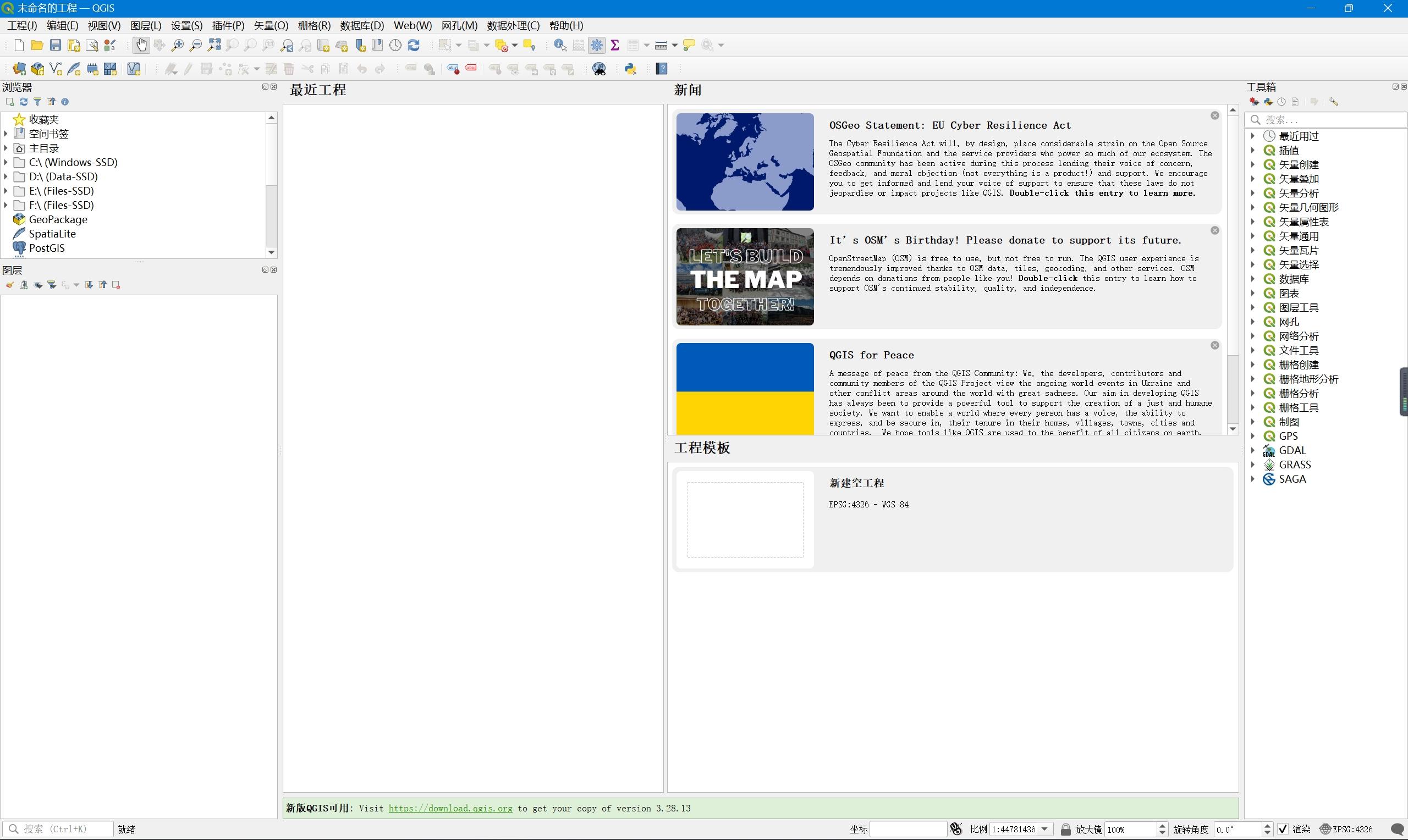
Task: Toggle the Processing Toolbox gear button
Action: [597, 45]
